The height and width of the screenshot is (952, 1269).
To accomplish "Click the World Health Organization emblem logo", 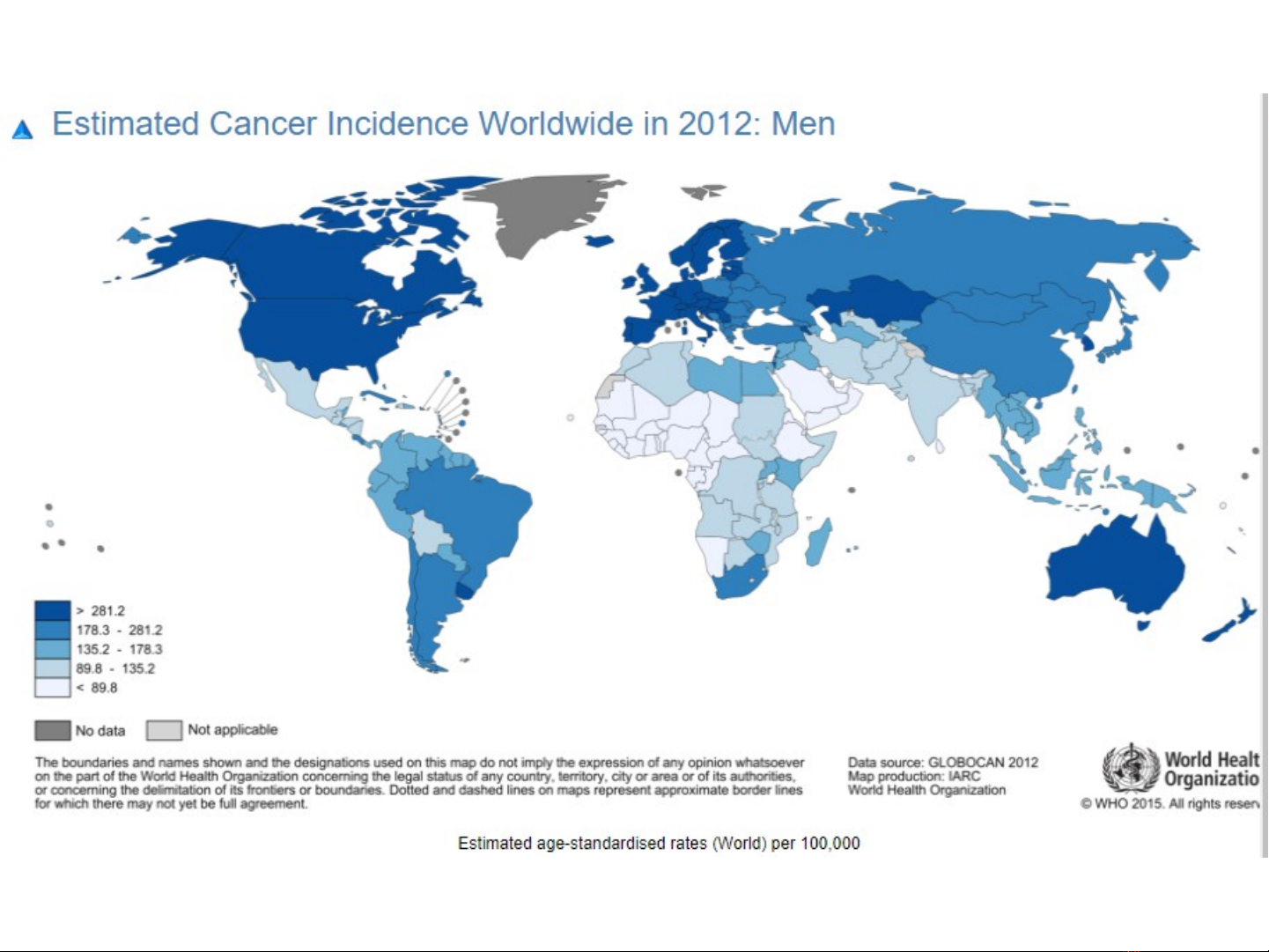I will (x=1131, y=769).
